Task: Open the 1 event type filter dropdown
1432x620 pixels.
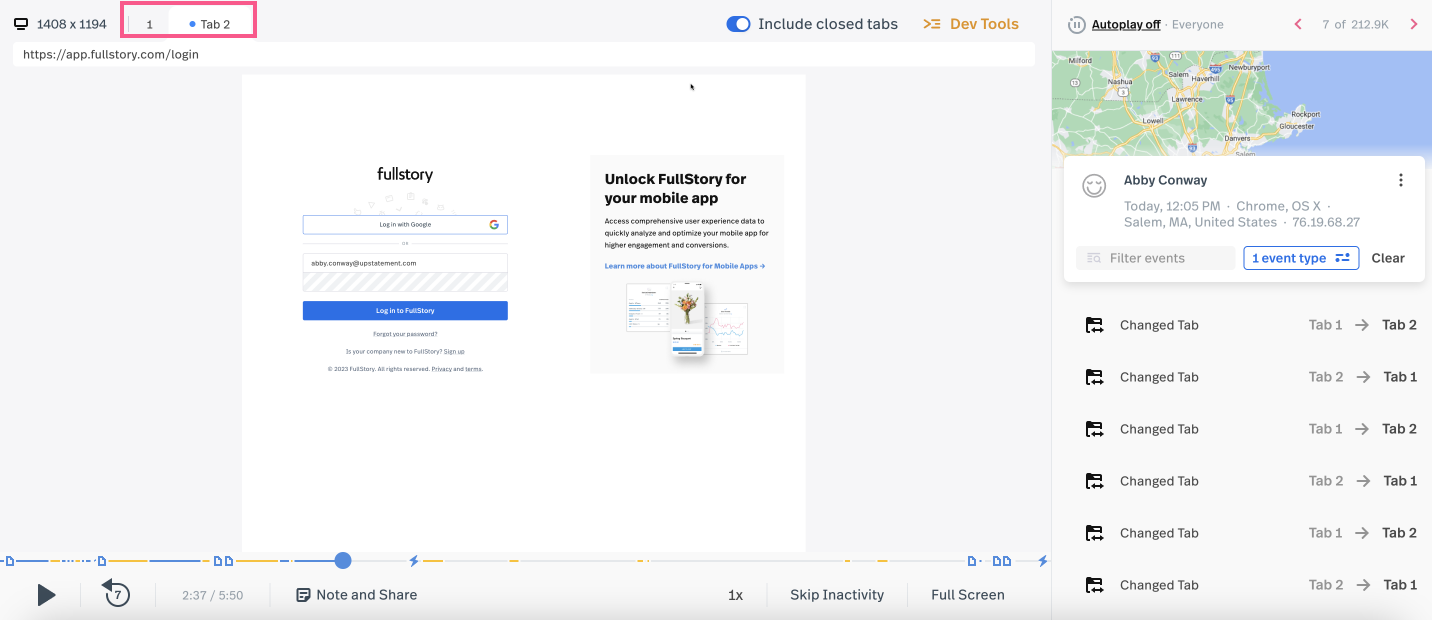Action: 1301,258
